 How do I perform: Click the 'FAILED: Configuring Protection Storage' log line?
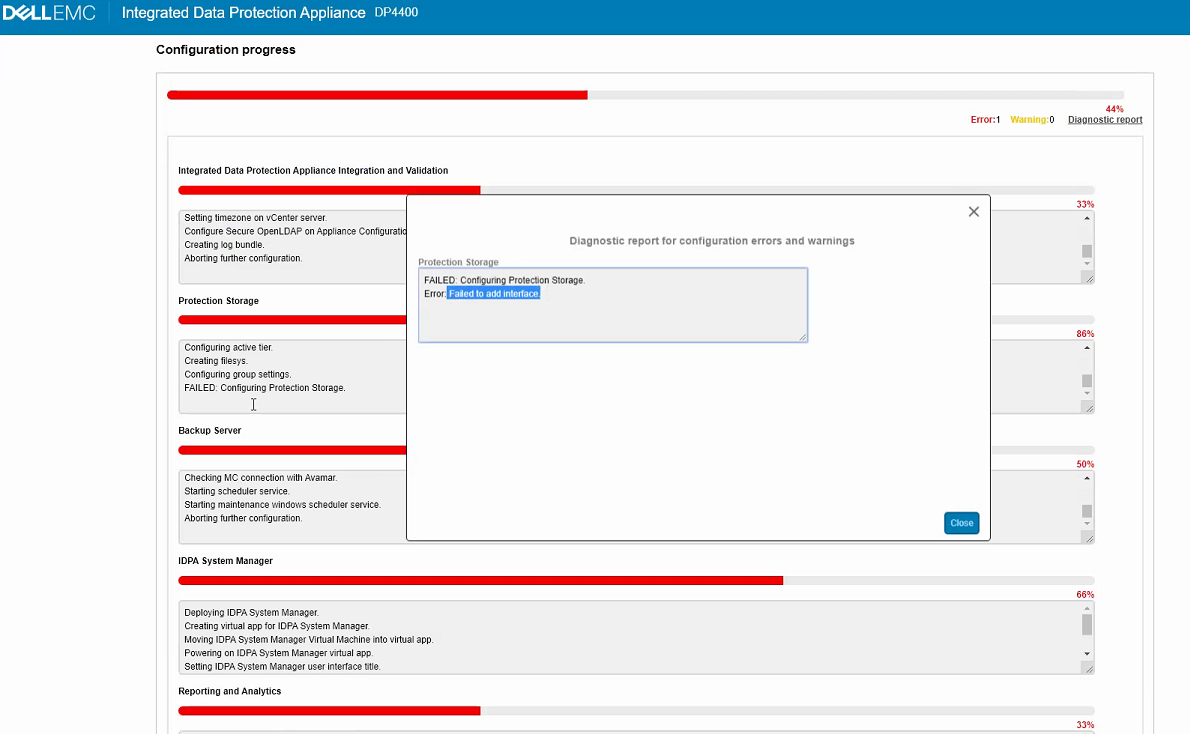(265, 388)
